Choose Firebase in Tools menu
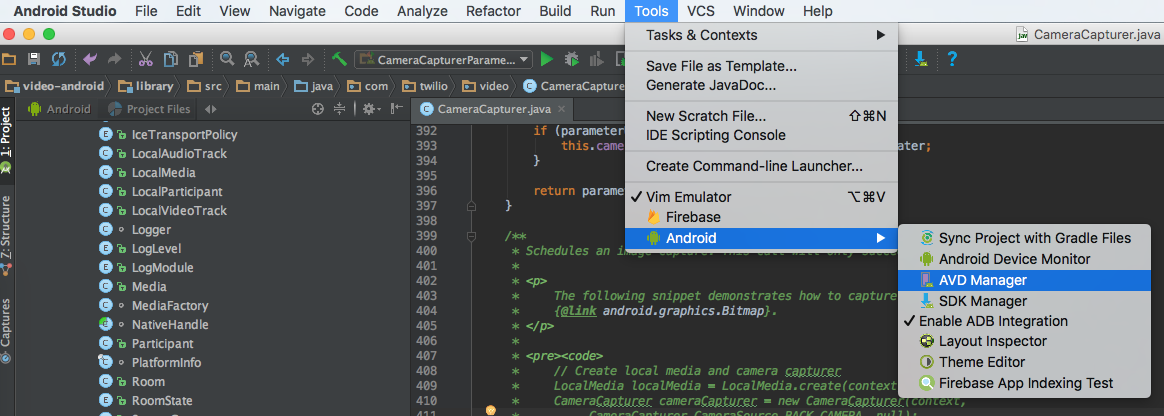The height and width of the screenshot is (416, 1164). tap(762, 218)
